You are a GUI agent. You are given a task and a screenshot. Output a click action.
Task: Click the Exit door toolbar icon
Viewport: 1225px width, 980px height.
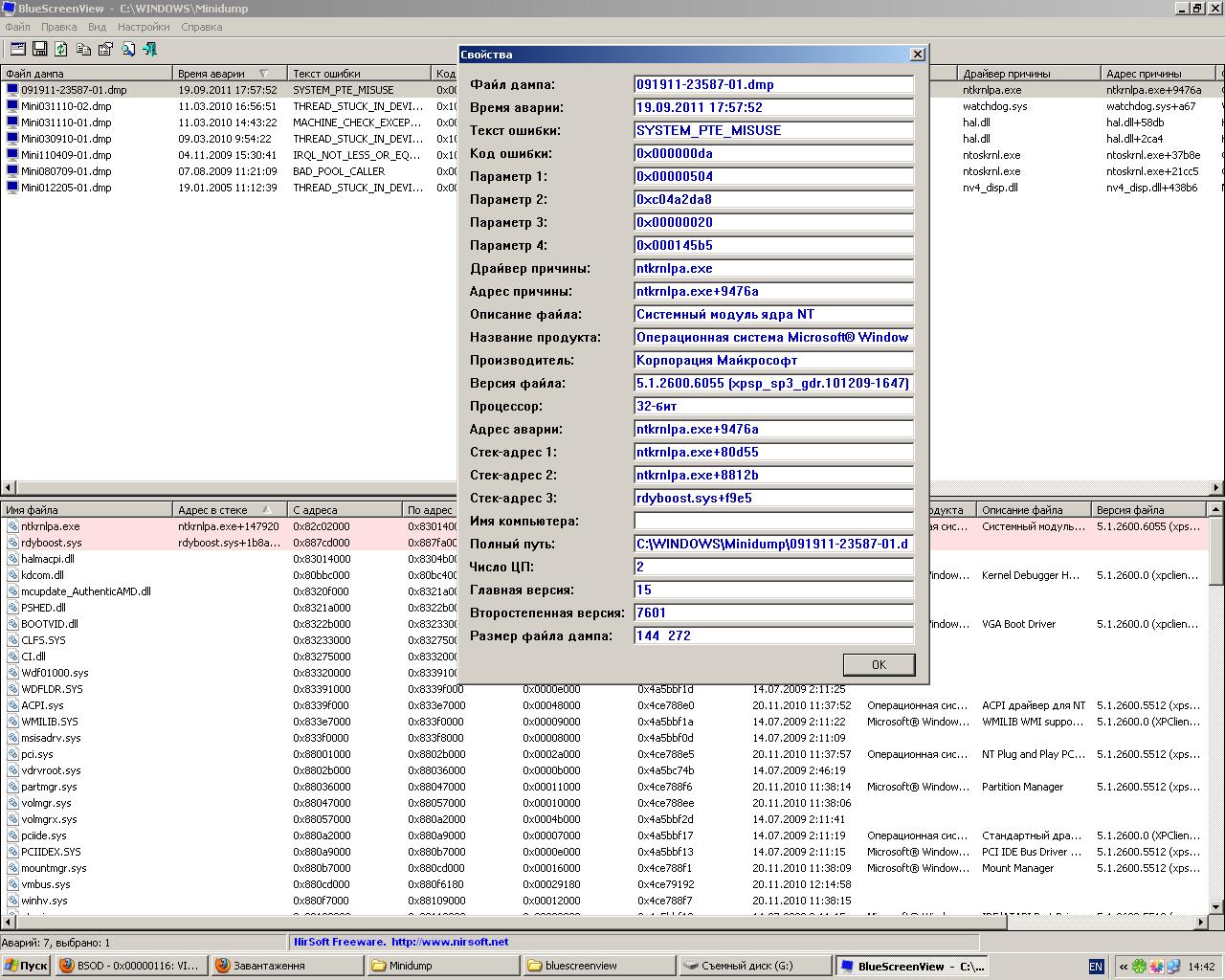click(150, 49)
